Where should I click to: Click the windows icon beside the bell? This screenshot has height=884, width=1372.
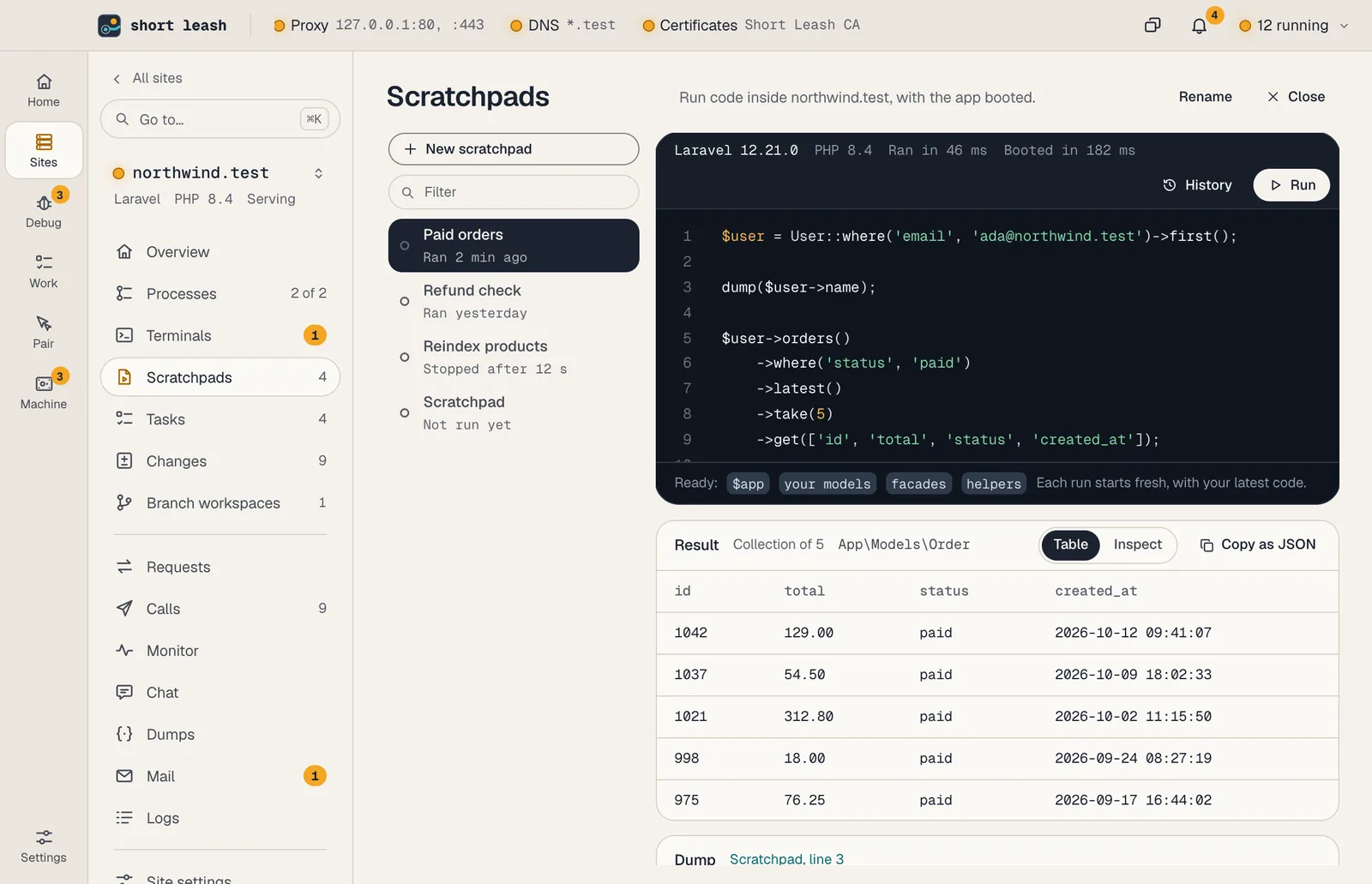point(1152,26)
